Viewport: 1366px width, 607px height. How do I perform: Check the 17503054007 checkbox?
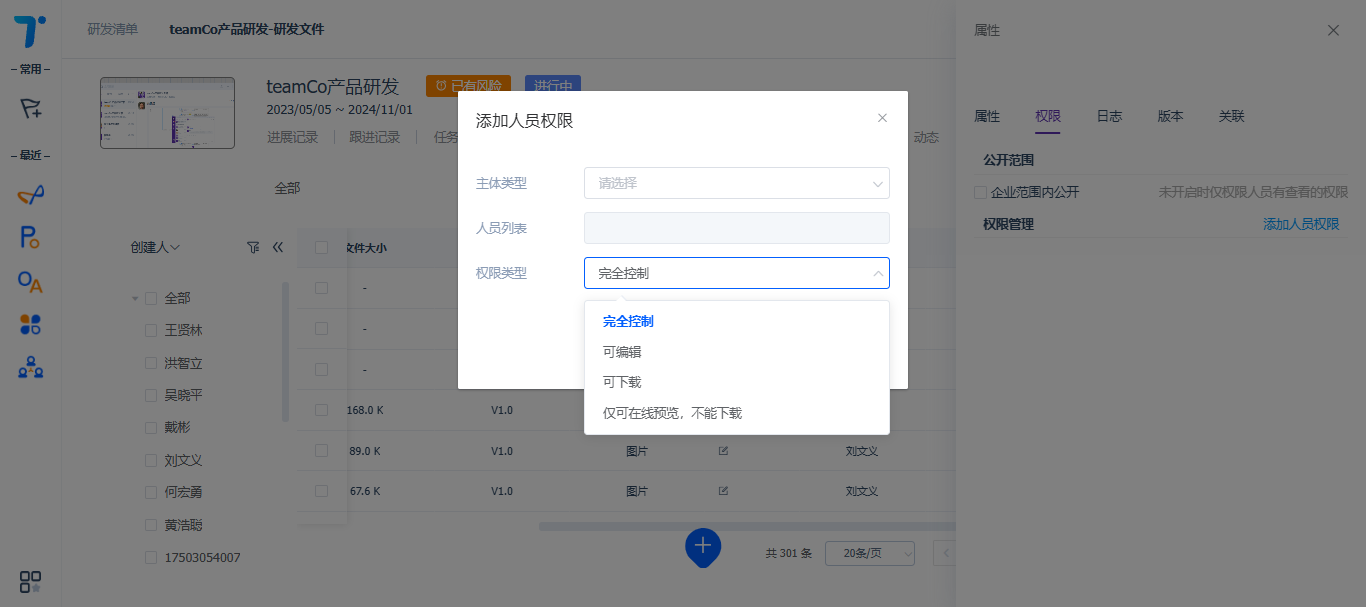151,557
